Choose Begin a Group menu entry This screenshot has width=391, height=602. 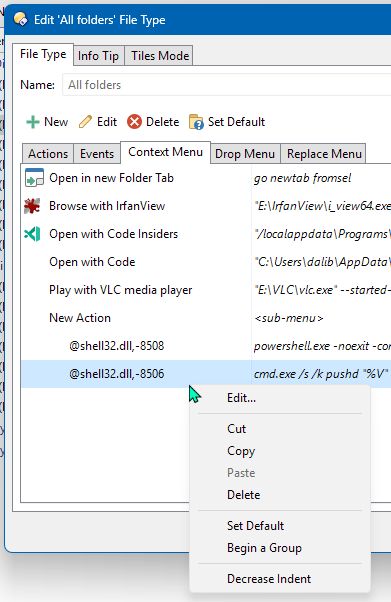(x=280, y=548)
